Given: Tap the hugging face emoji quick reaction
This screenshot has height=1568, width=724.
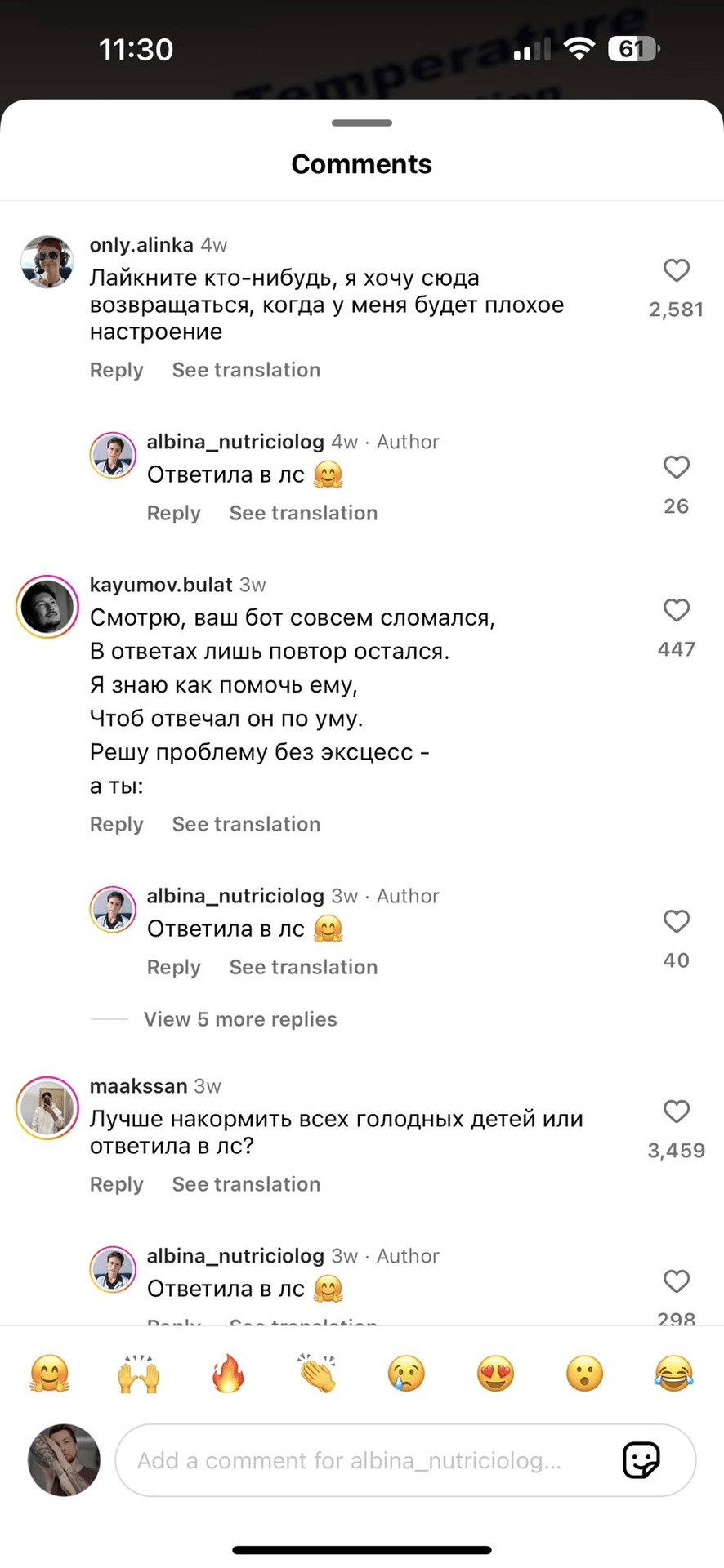Looking at the screenshot, I should point(50,1374).
